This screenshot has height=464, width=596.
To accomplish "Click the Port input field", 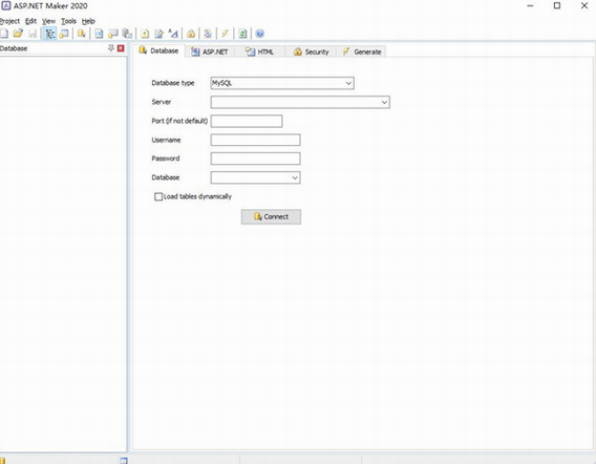I will pyautogui.click(x=247, y=121).
